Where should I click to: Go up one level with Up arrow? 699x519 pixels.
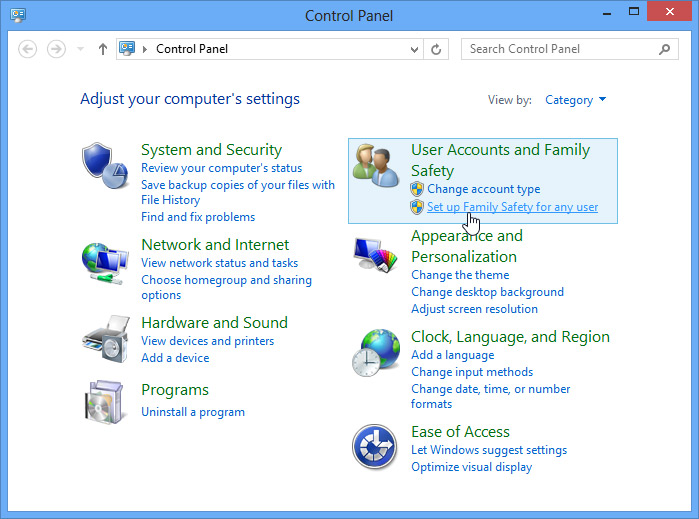[103, 49]
